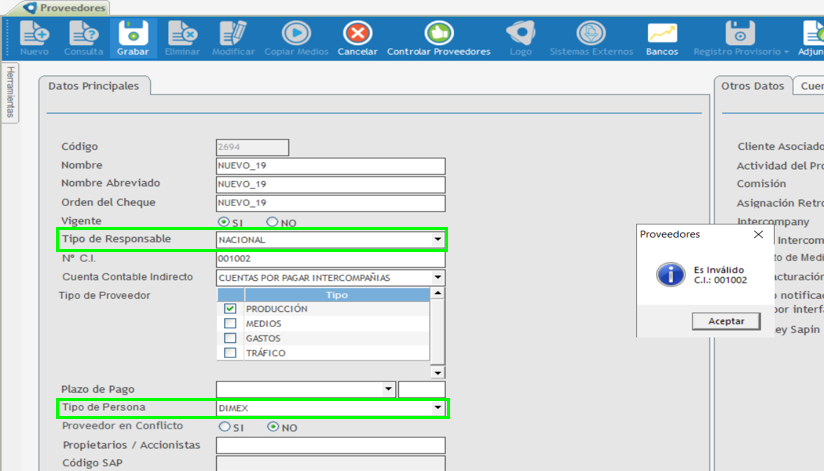Screen dimensions: 824x471
Task: Open the Tipo de Persona dropdown
Action: coord(437,408)
